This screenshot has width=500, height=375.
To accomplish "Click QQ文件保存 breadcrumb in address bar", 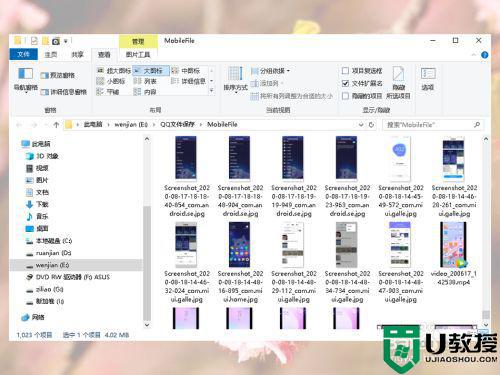I will pos(177,124).
